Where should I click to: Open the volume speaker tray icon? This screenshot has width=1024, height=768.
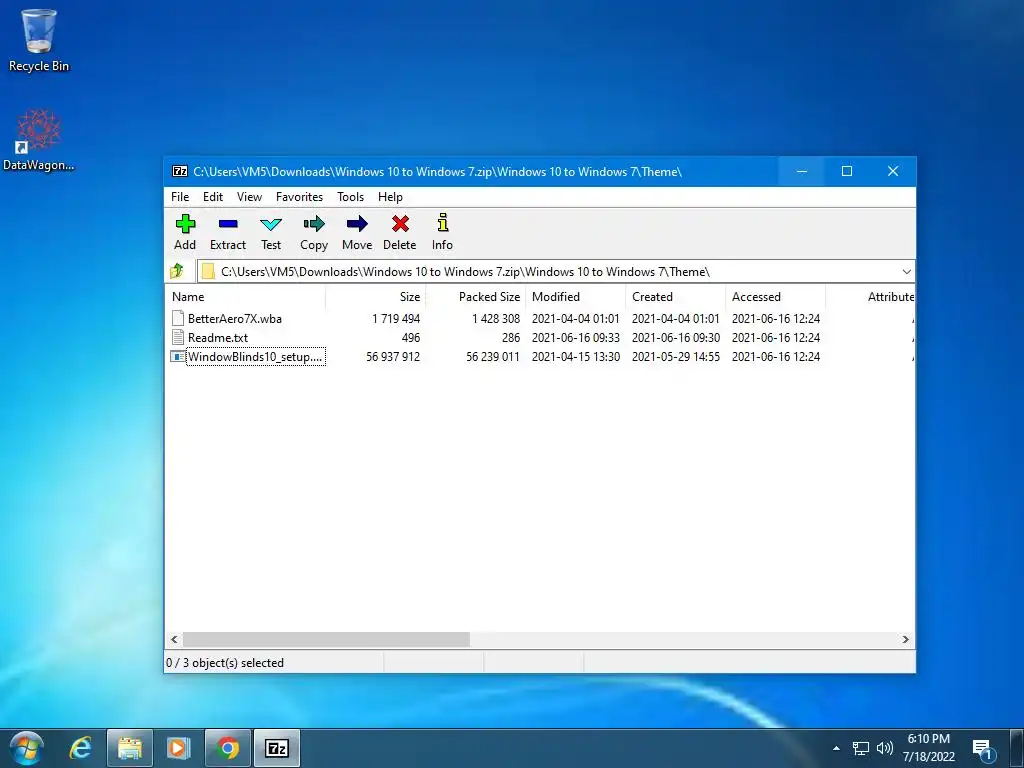click(885, 748)
